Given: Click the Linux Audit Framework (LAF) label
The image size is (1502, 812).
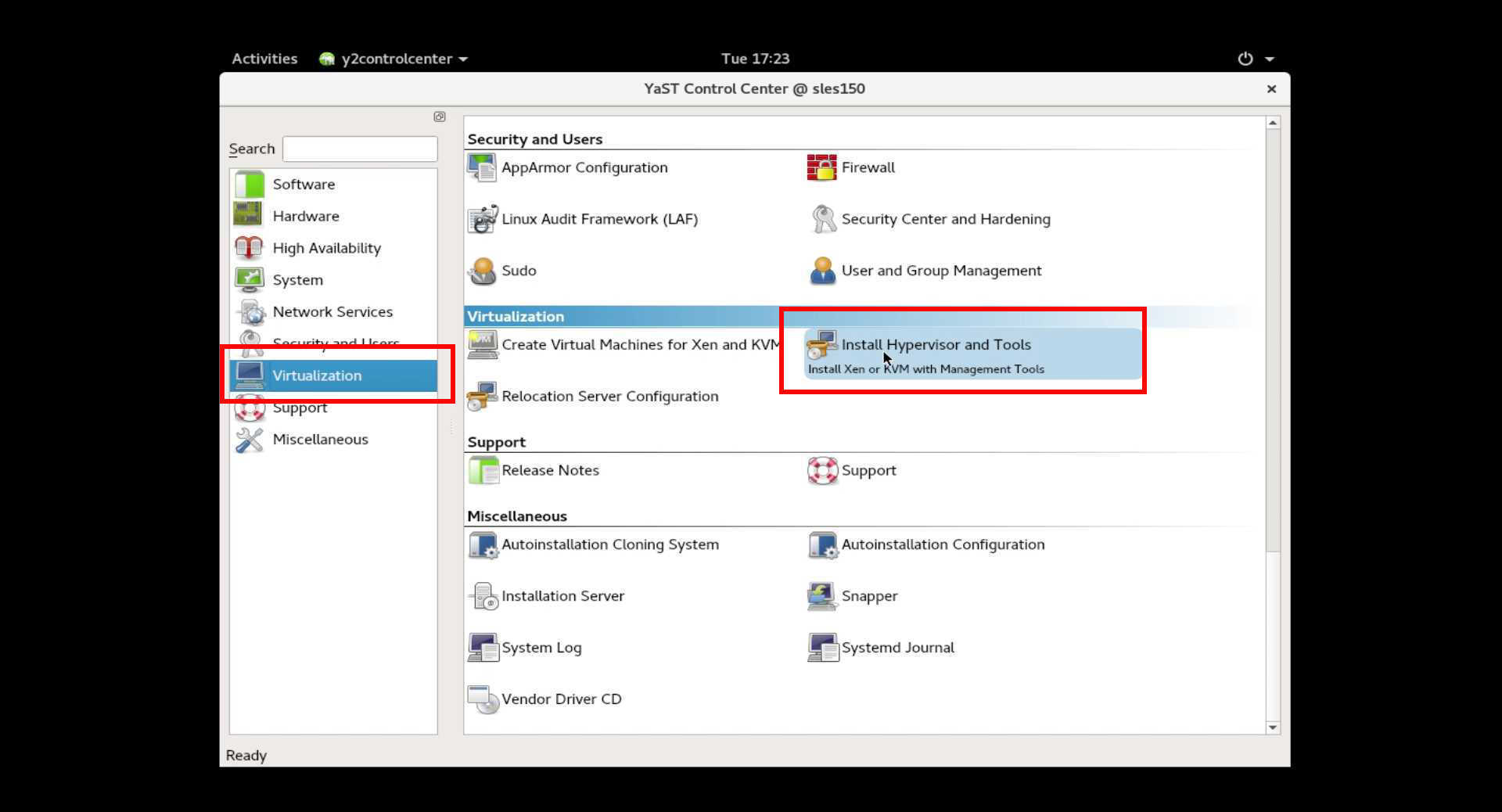Looking at the screenshot, I should (599, 219).
